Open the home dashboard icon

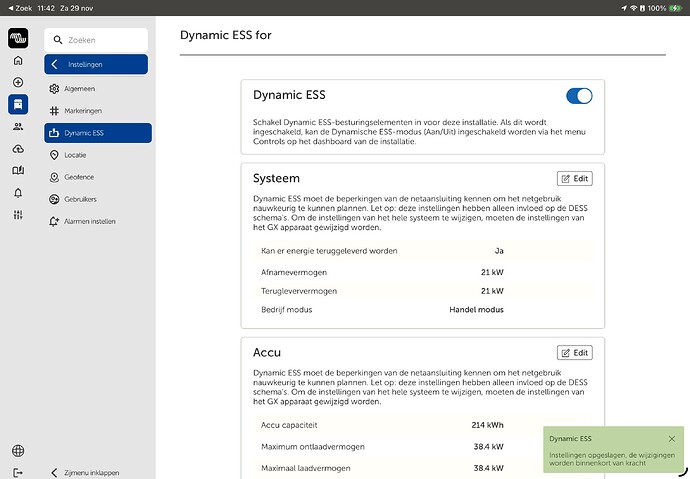click(18, 60)
